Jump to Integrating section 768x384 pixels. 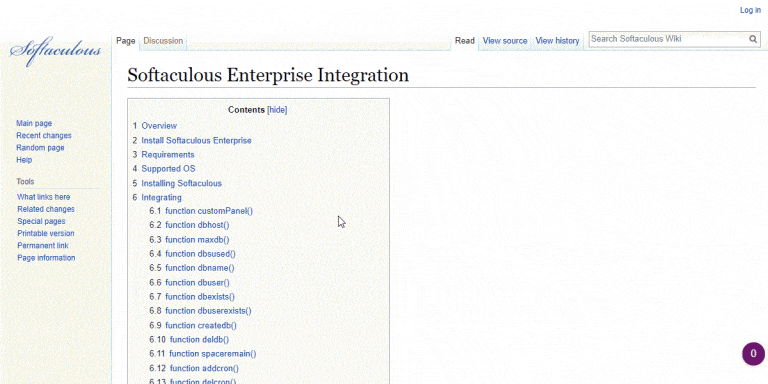click(162, 198)
